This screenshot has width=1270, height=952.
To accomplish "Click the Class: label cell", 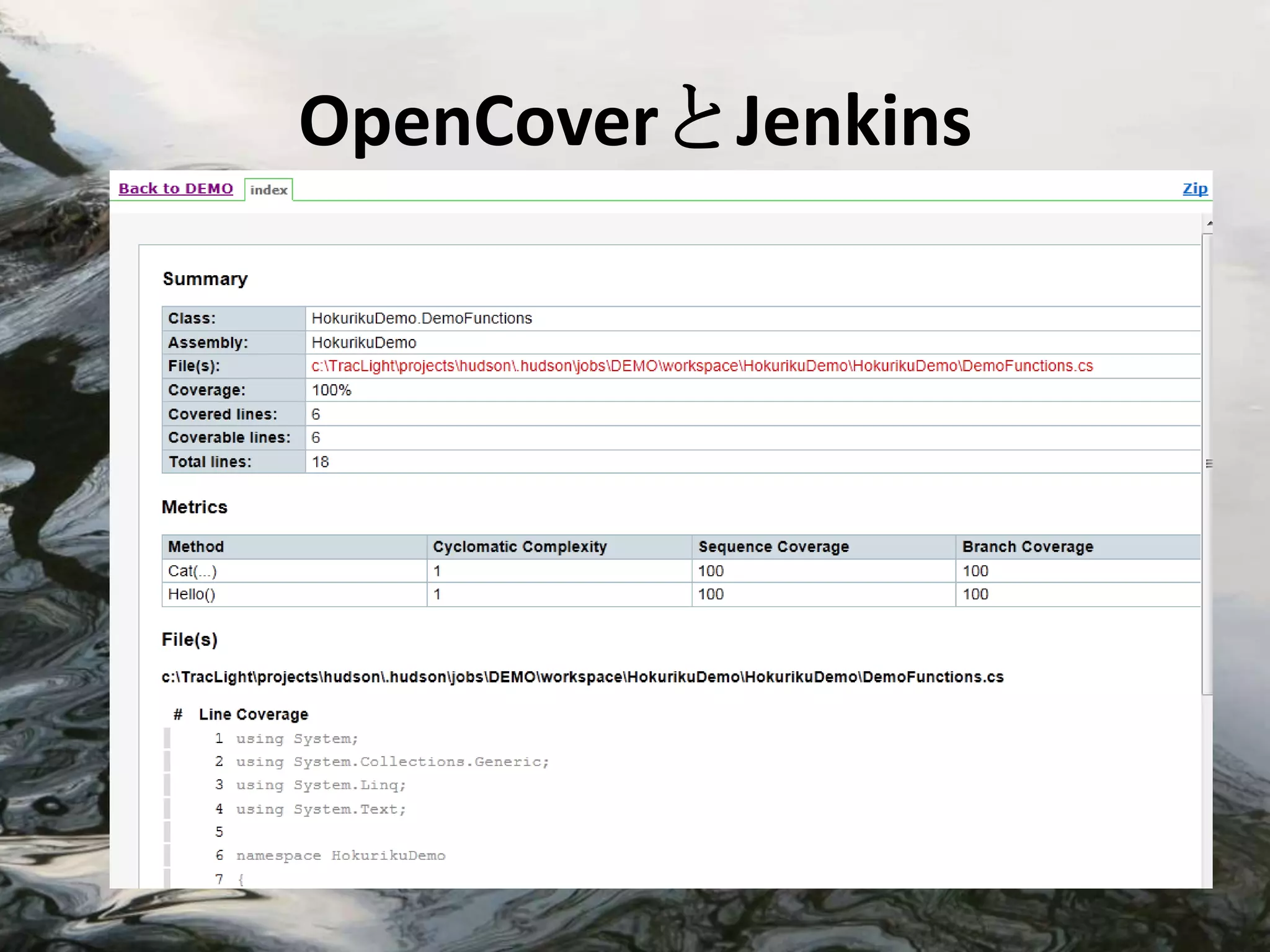I will (234, 319).
